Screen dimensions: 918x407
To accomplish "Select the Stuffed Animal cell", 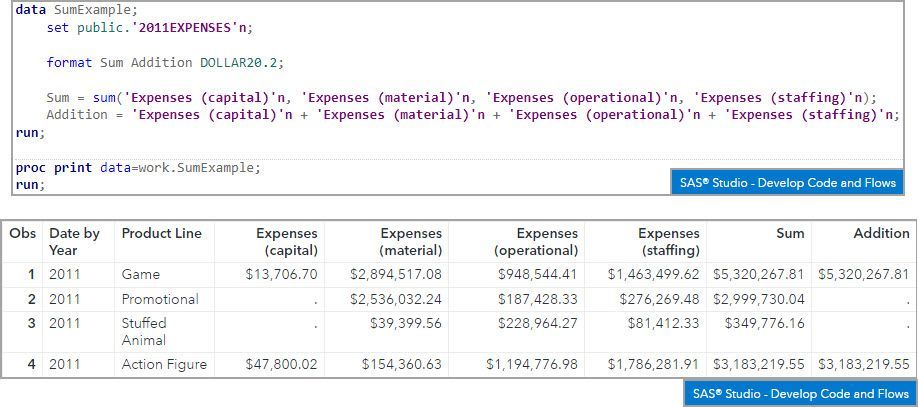I will pos(144,331).
